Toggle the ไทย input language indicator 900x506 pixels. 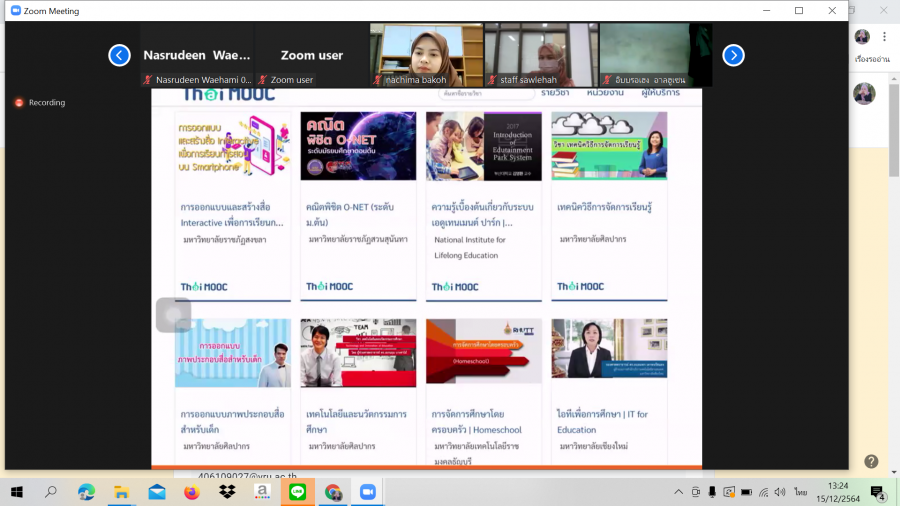point(800,492)
